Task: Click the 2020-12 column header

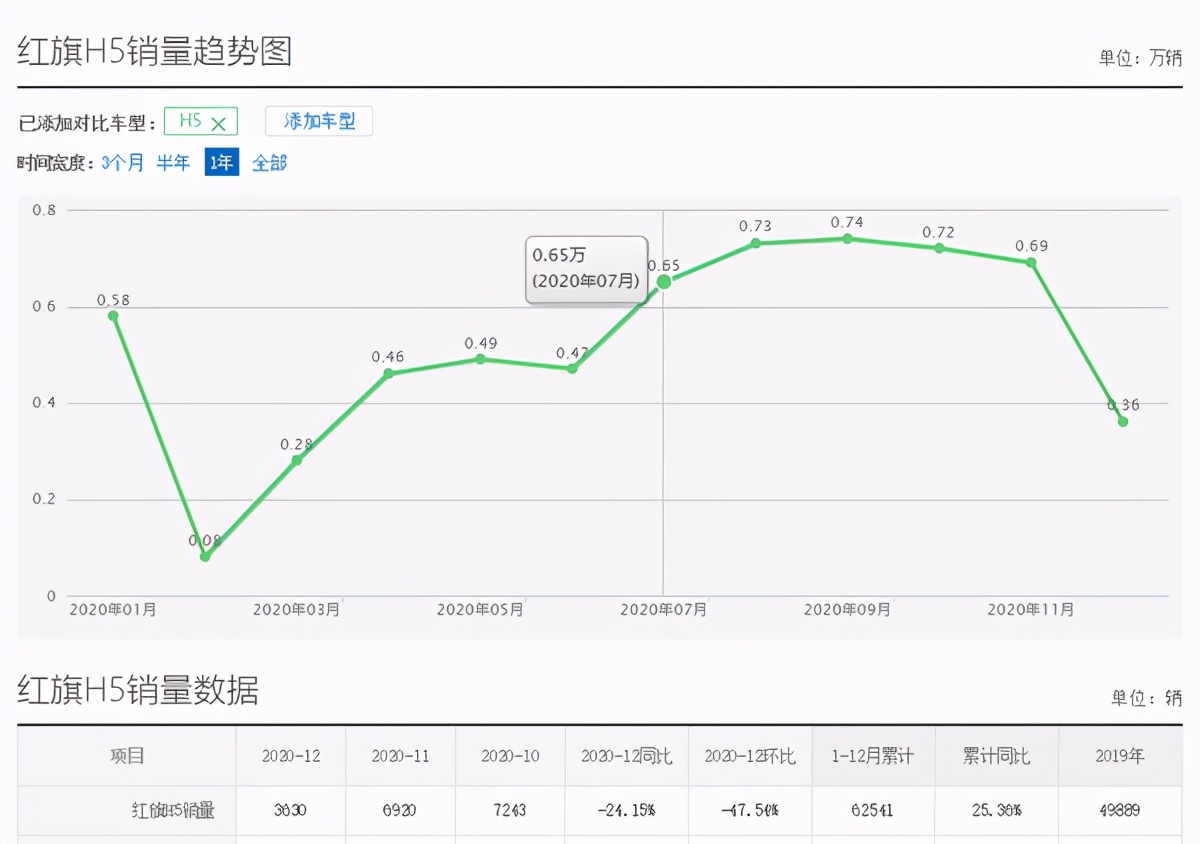Action: tap(291, 756)
